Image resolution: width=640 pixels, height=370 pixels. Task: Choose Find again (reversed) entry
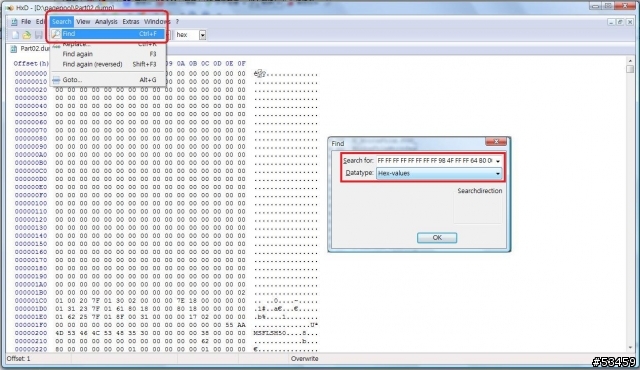click(x=108, y=64)
